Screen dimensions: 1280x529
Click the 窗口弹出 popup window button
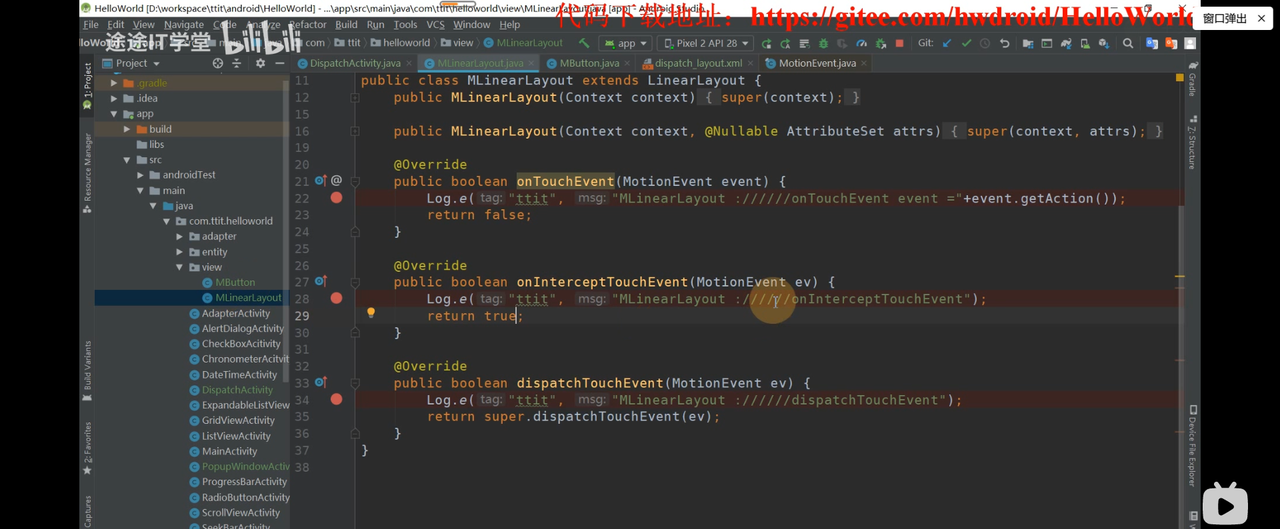click(1232, 18)
